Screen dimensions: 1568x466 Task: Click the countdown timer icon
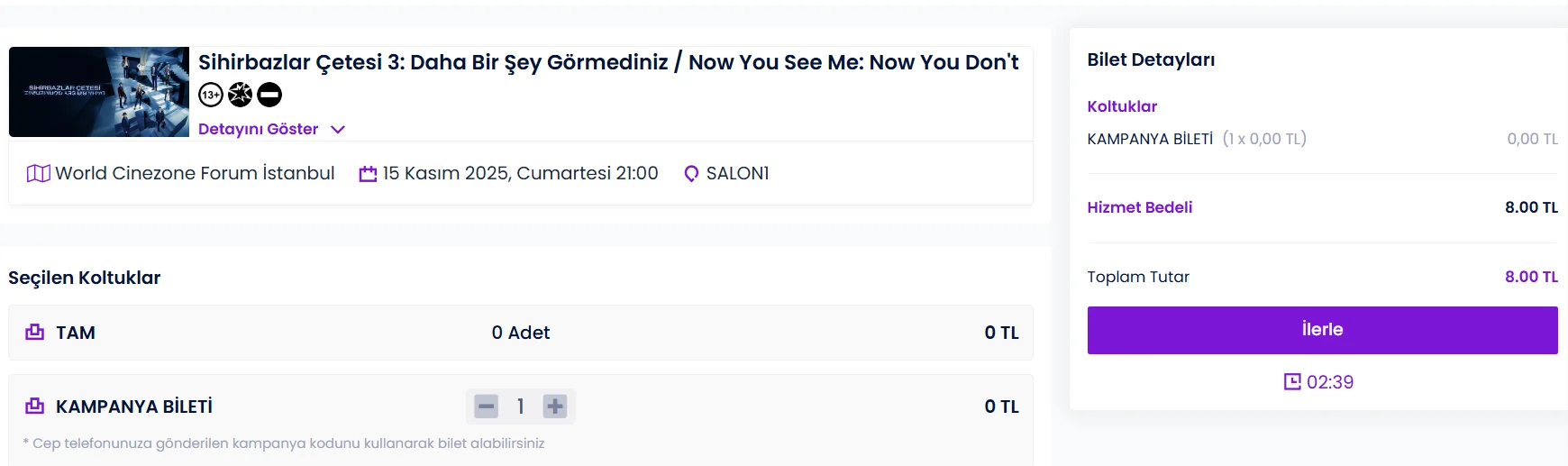point(1292,382)
